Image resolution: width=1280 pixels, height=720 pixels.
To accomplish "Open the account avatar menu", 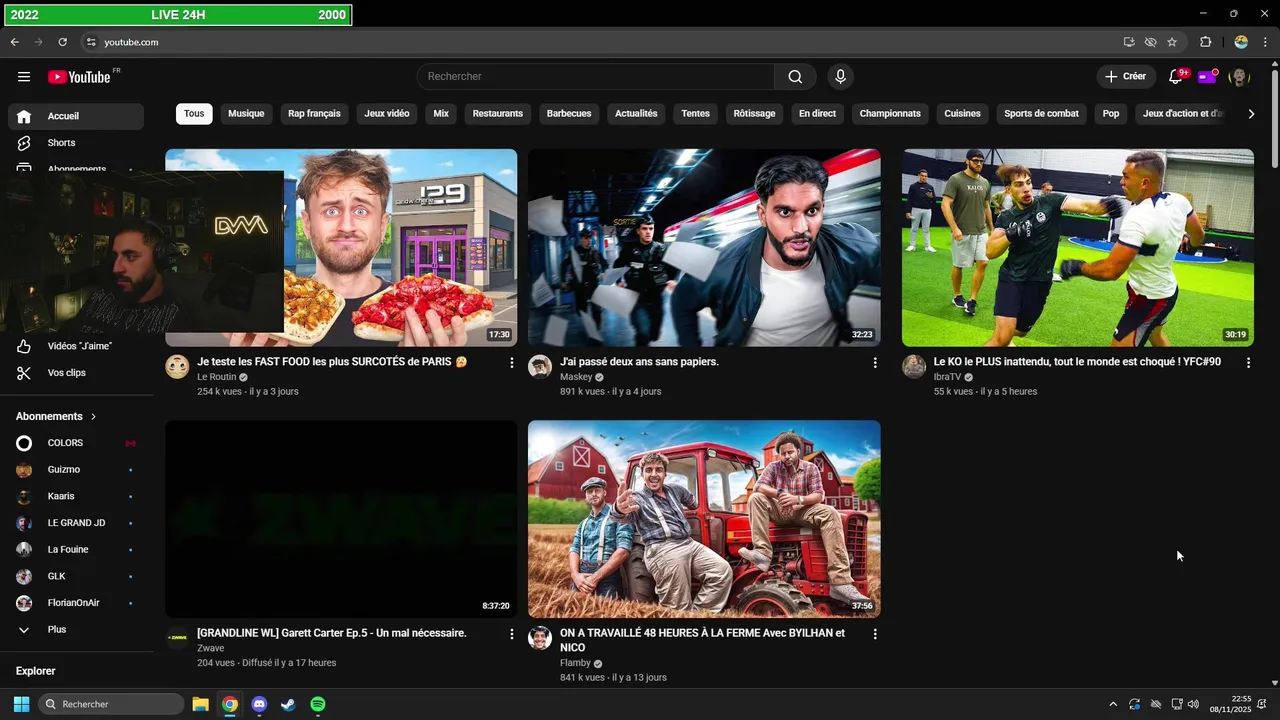I will click(x=1239, y=77).
